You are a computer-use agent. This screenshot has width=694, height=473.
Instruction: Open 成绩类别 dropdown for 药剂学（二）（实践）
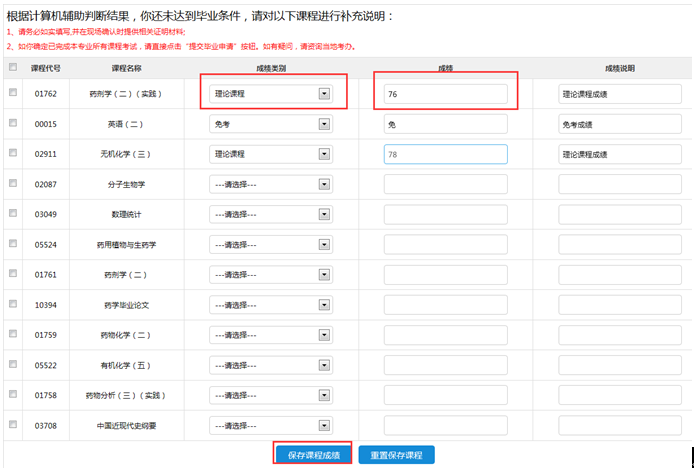[x=271, y=94]
